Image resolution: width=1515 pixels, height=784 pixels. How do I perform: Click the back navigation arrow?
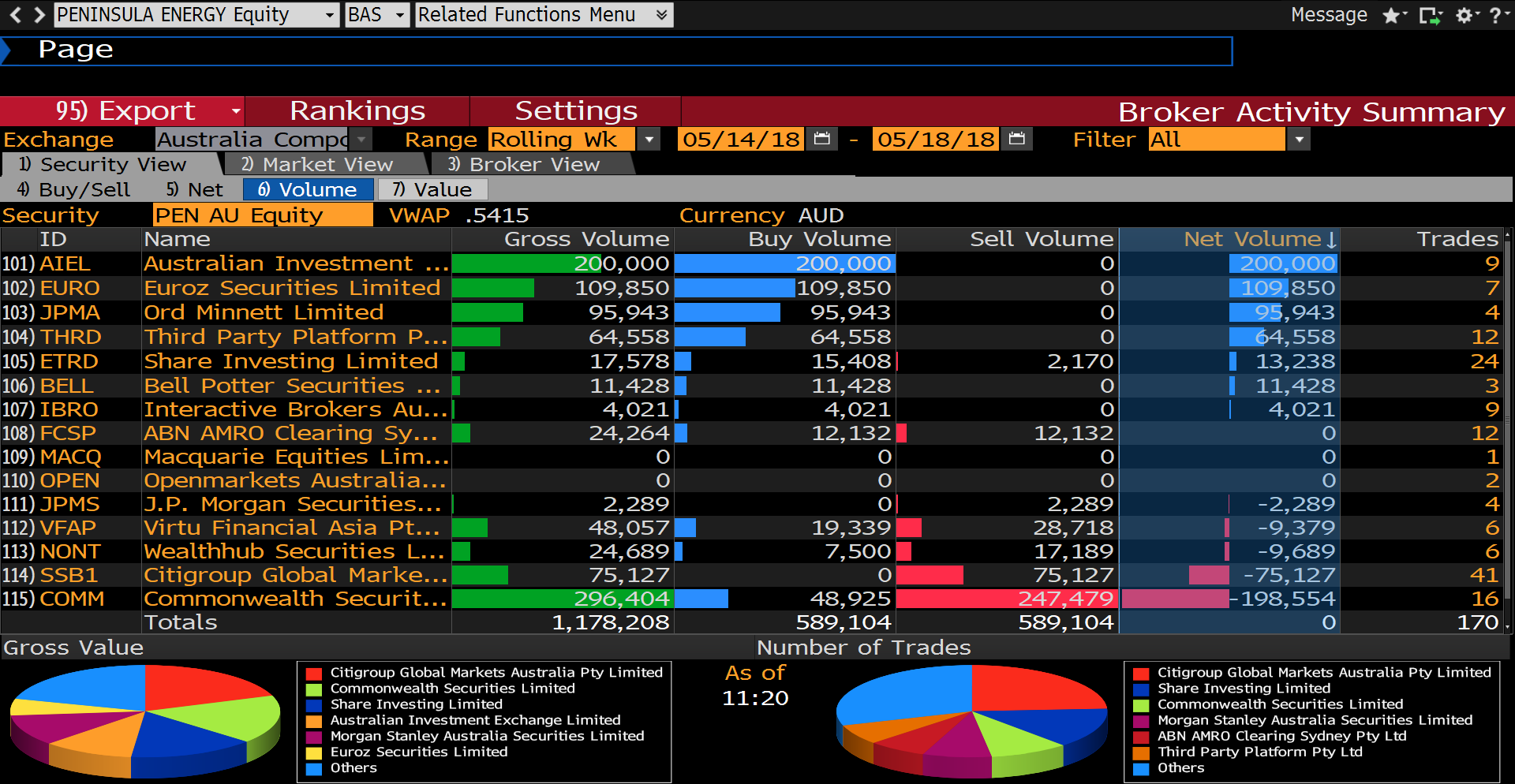pyautogui.click(x=15, y=15)
